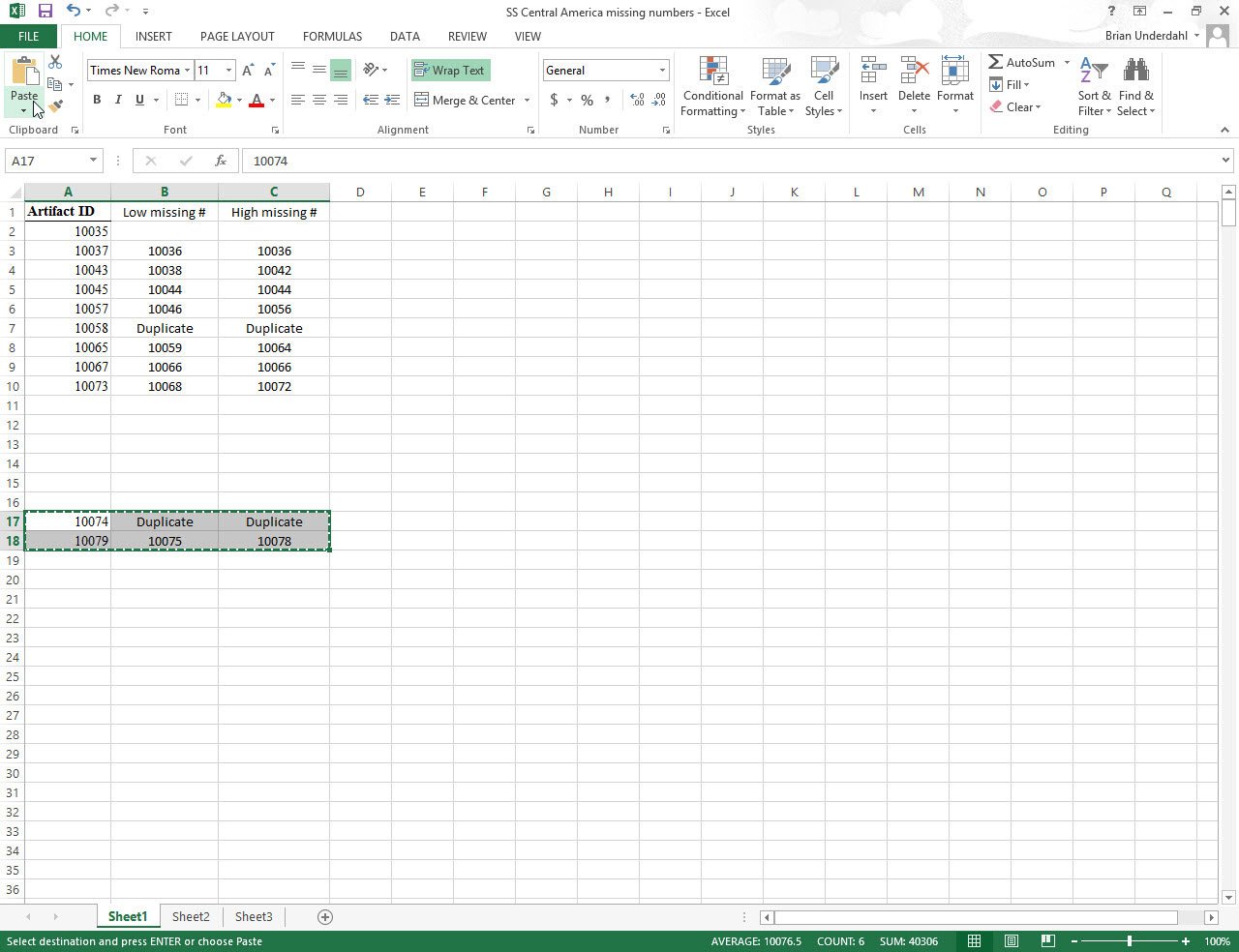The height and width of the screenshot is (952, 1239).
Task: Switch to the Sheet2 worksheet tab
Action: click(x=191, y=917)
